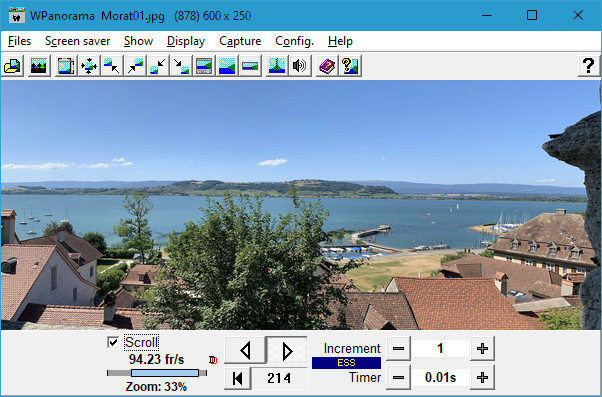Click the full-size landscape picture icon
602x397 pixels.
click(x=227, y=66)
